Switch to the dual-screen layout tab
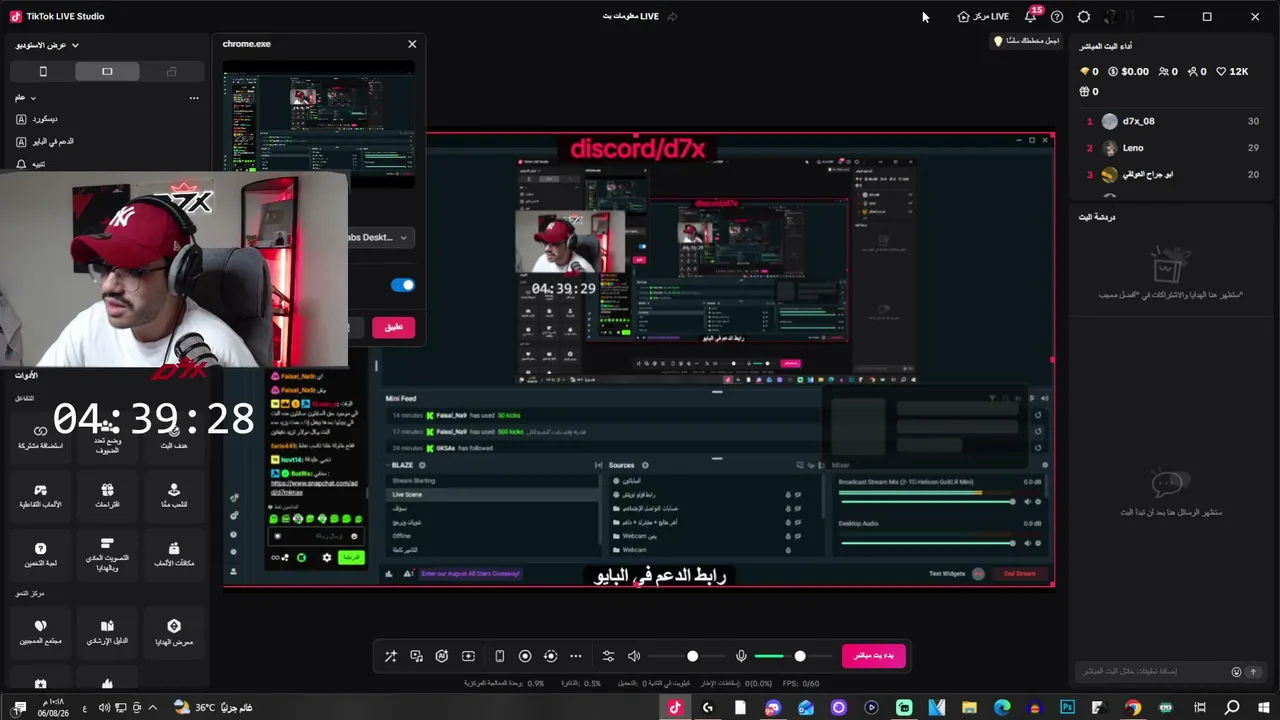This screenshot has height=720, width=1280. 171,72
